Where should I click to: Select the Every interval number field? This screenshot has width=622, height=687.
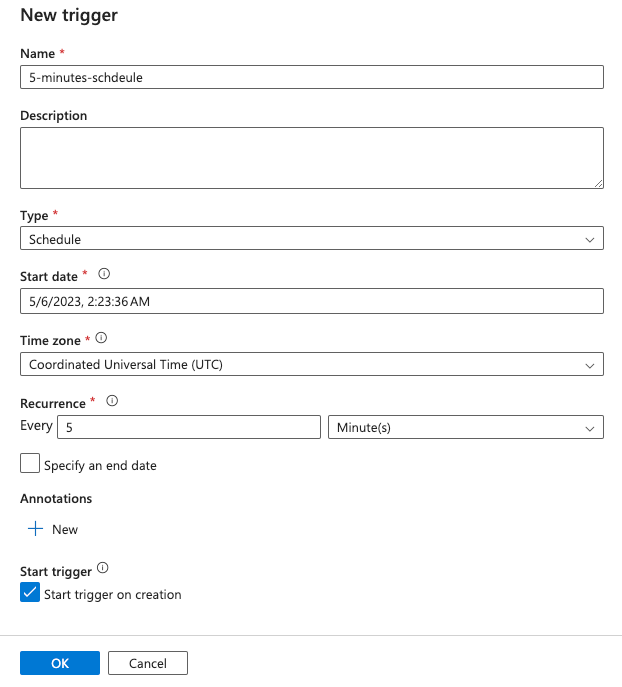pyautogui.click(x=189, y=428)
